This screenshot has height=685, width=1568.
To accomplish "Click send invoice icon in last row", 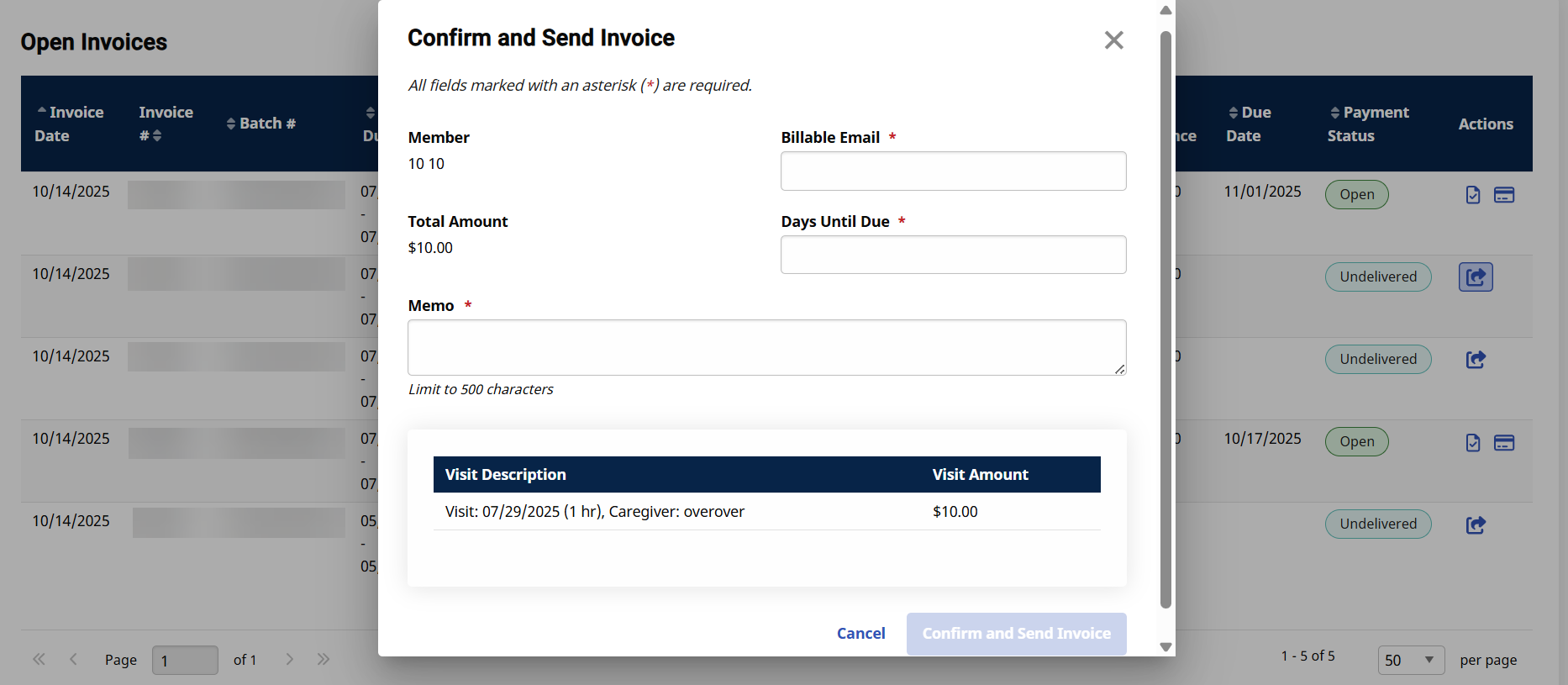I will (1476, 524).
